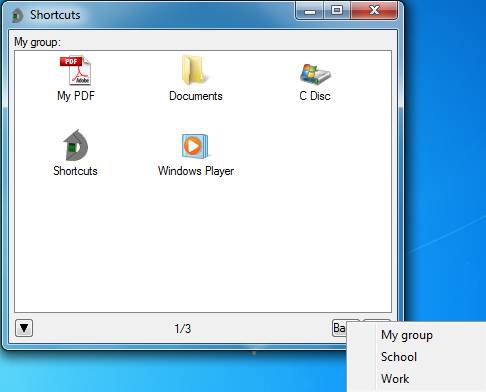
Task: Open the C Disc drive icon
Action: [x=315, y=73]
